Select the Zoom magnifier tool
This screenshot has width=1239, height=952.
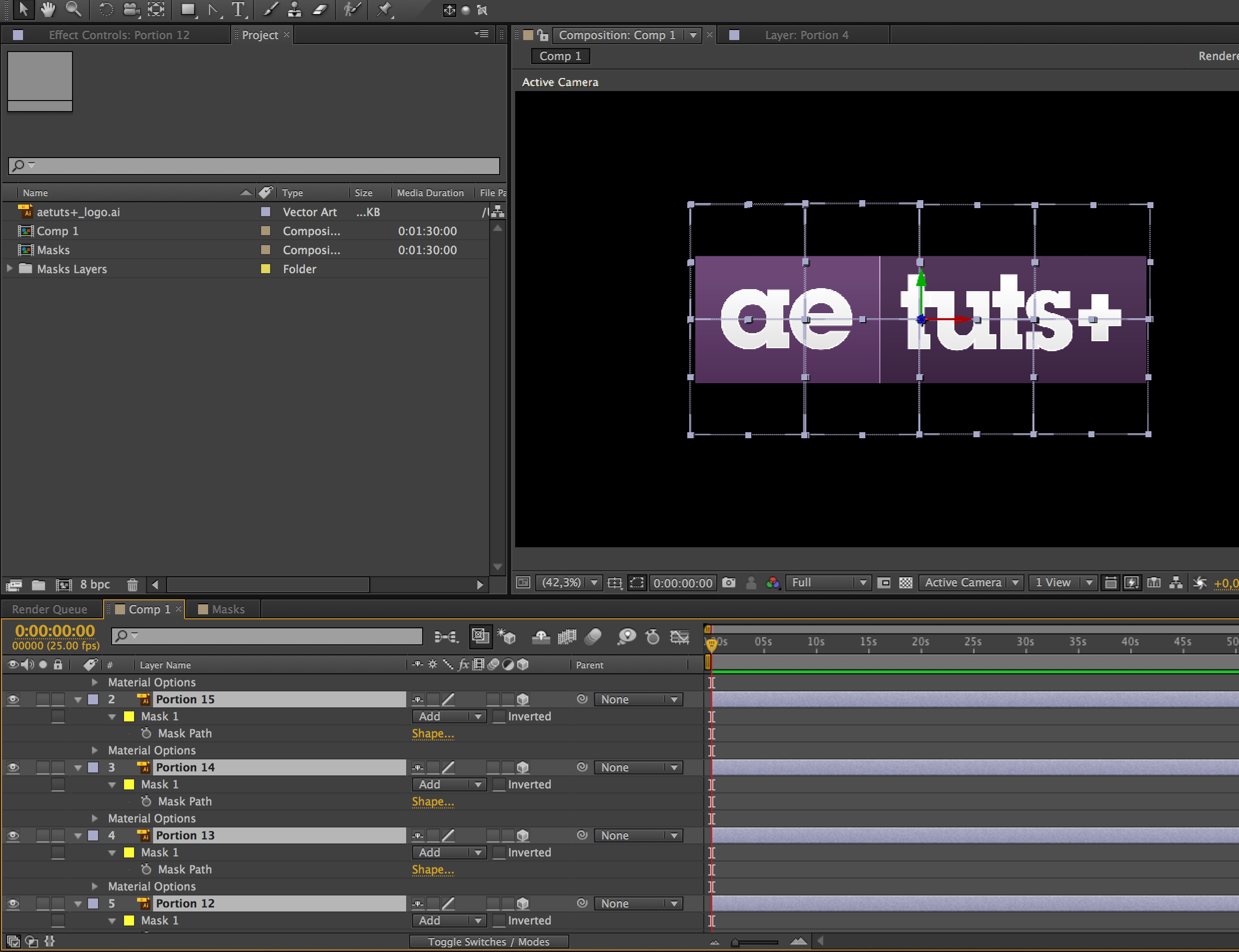[x=74, y=9]
